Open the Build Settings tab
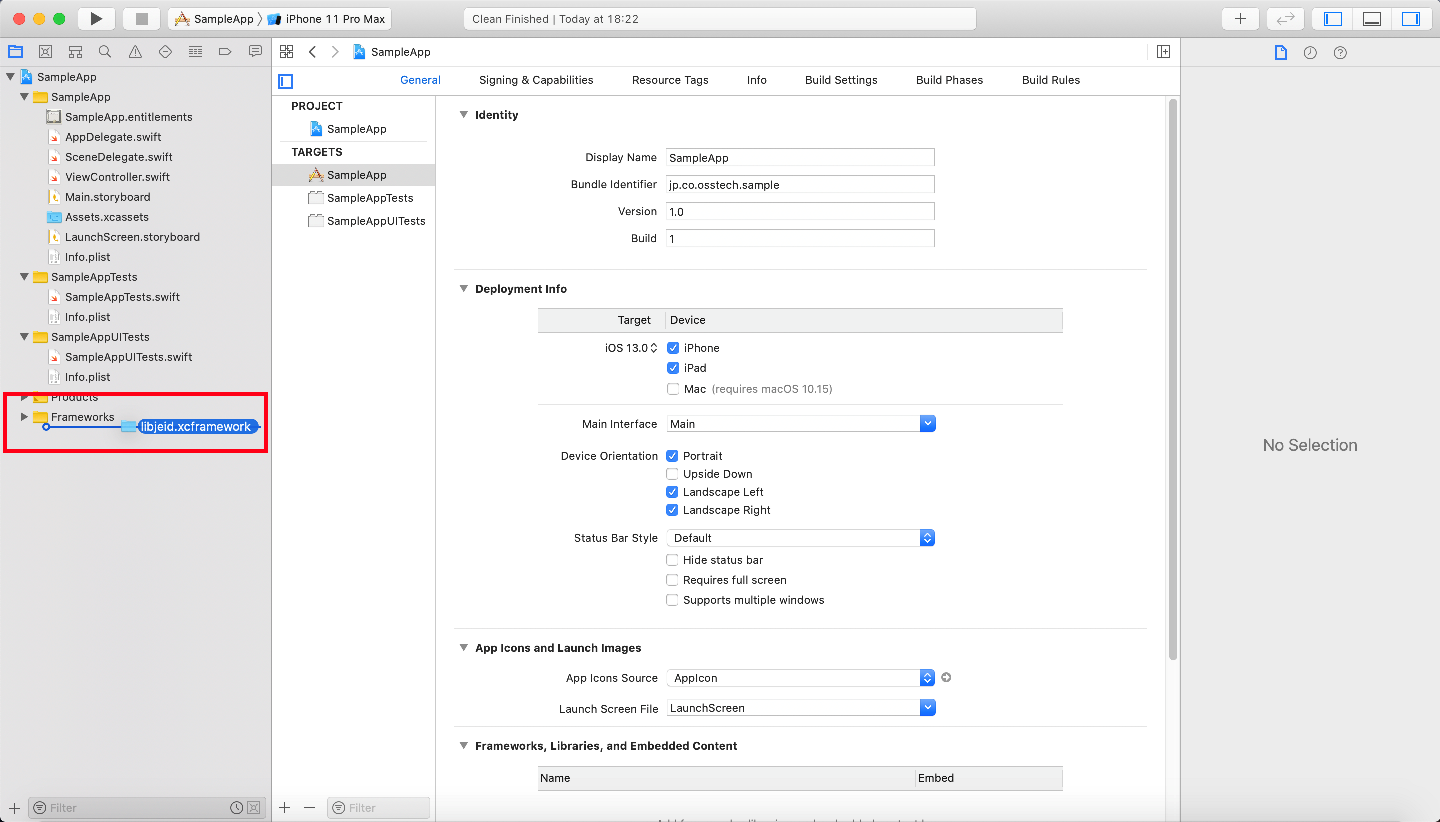Image resolution: width=1440 pixels, height=822 pixels. 841,80
